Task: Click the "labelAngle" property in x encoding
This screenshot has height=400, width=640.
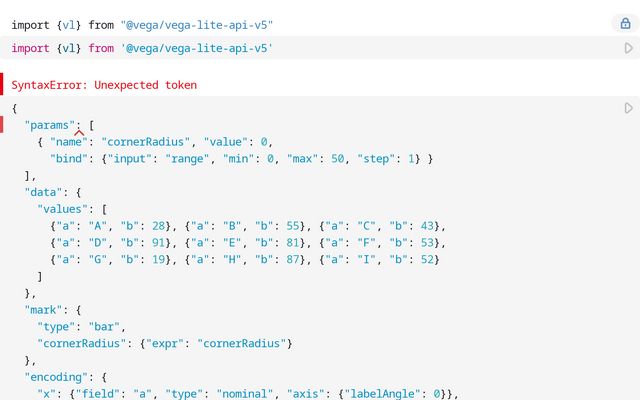Action: pos(382,393)
